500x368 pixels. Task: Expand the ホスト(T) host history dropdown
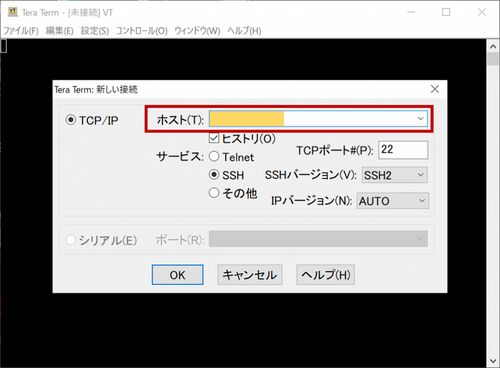420,119
